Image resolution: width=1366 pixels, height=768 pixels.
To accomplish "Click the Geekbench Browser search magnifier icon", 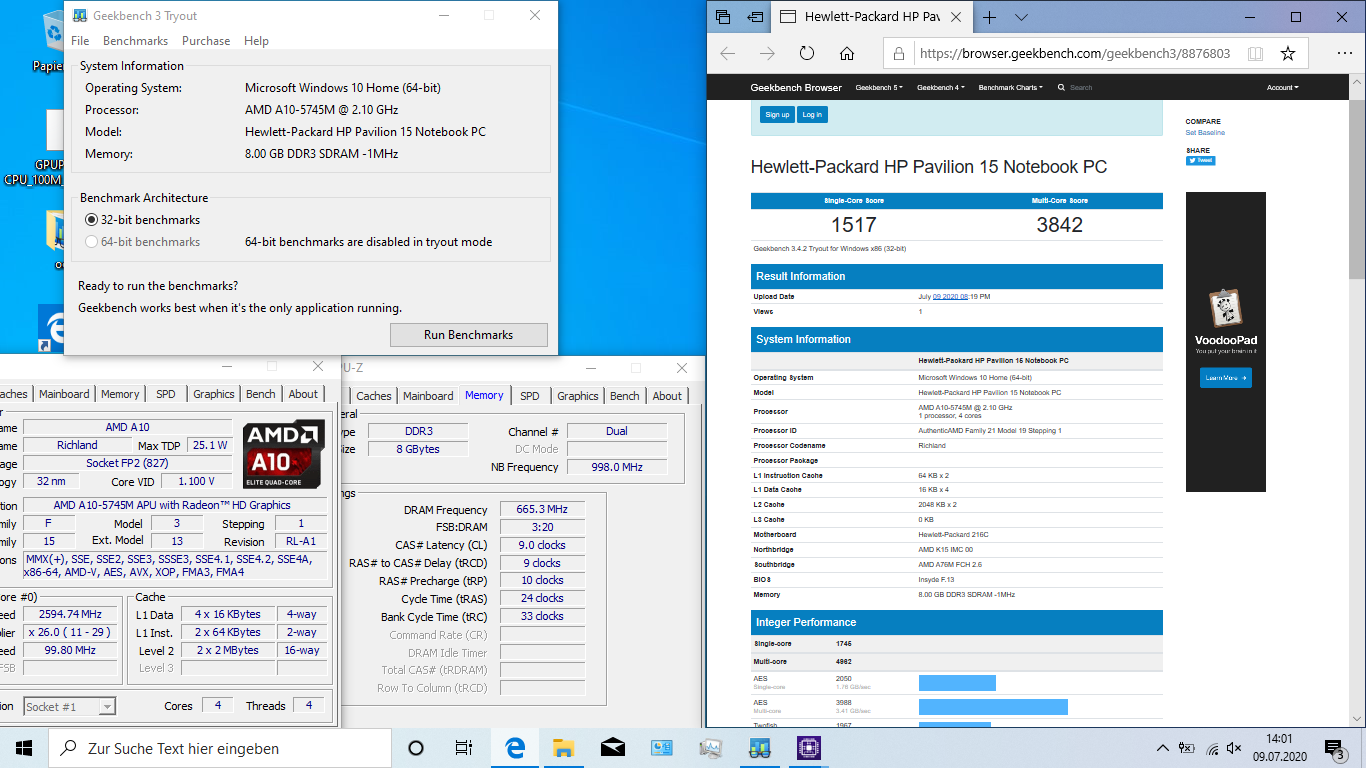I will click(x=1062, y=88).
